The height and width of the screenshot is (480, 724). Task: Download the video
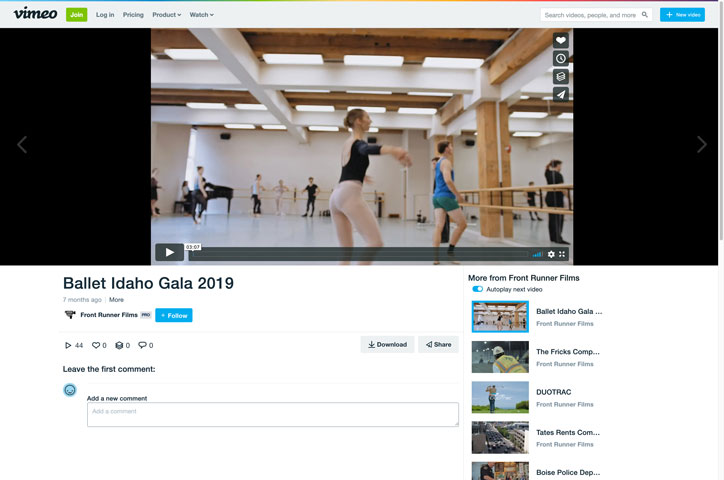pyautogui.click(x=387, y=344)
